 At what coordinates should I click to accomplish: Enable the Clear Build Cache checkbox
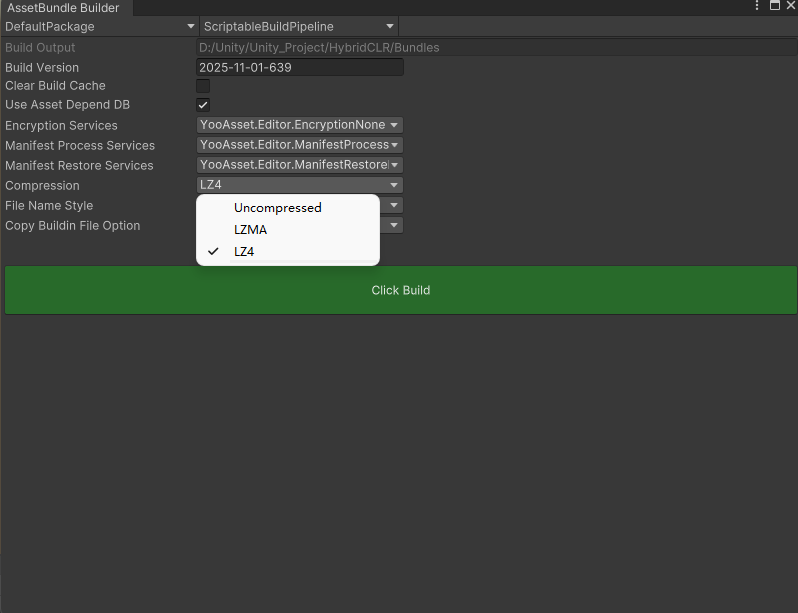tap(203, 86)
